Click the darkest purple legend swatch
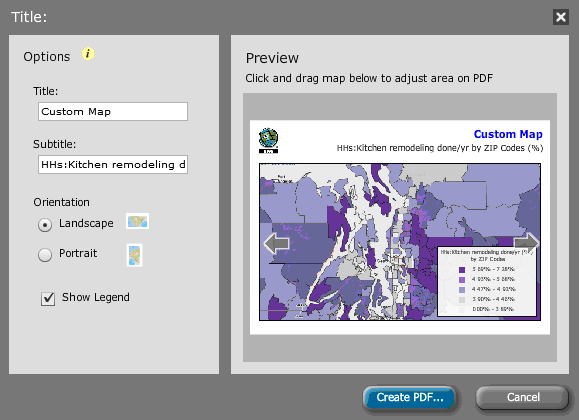Viewport: 579px width, 420px height. (462, 270)
